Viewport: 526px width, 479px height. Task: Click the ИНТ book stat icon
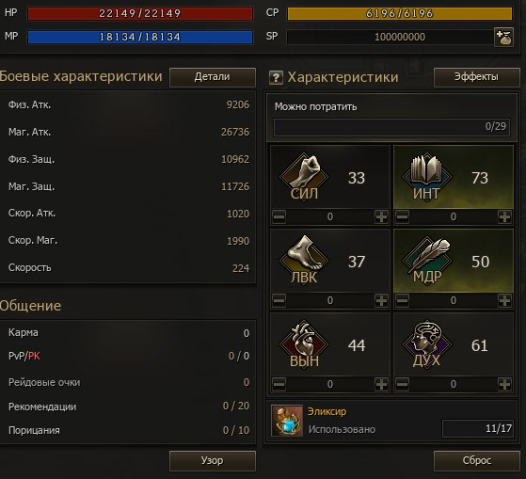(x=427, y=176)
